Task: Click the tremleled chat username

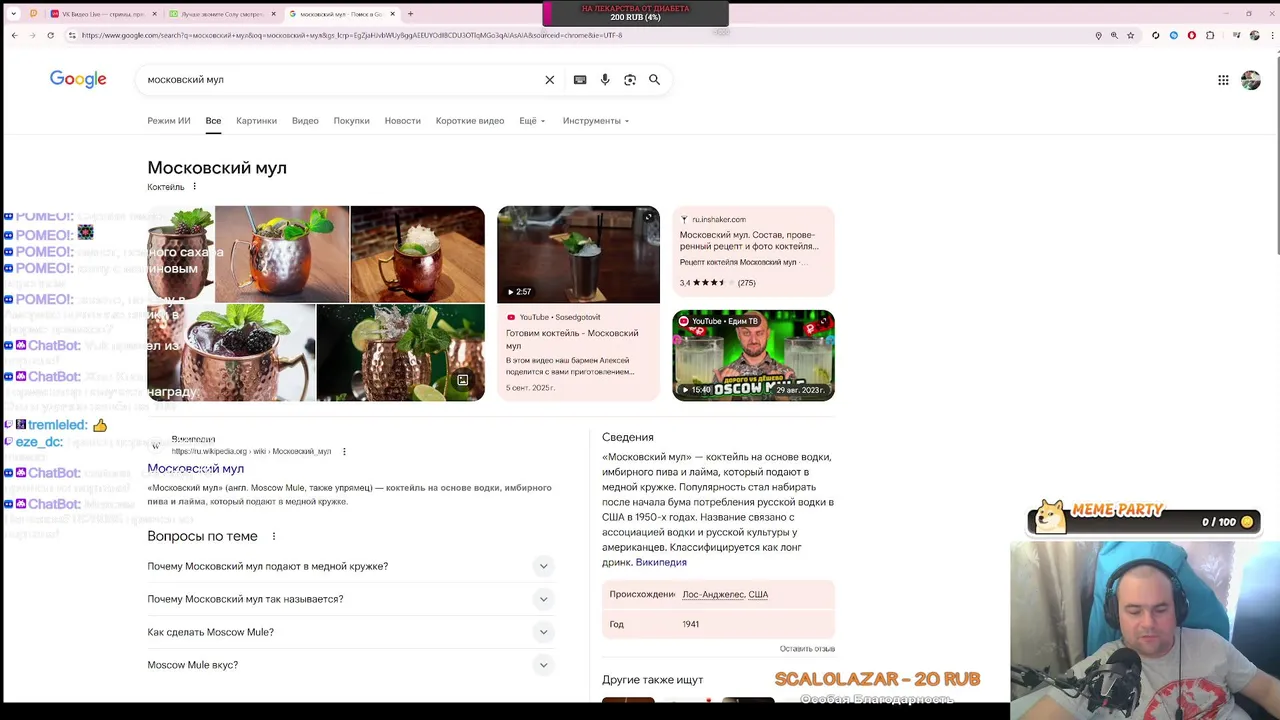Action: pos(58,425)
